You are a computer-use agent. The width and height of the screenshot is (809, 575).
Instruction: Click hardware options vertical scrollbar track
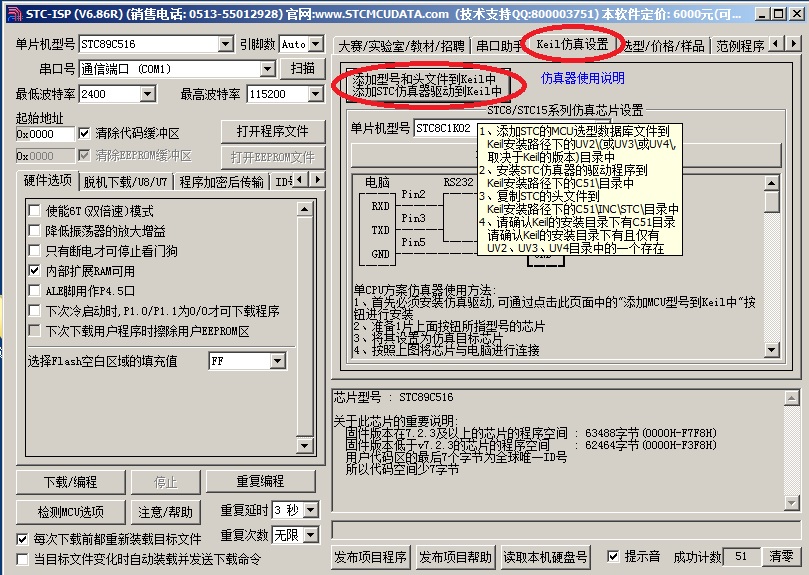point(304,327)
